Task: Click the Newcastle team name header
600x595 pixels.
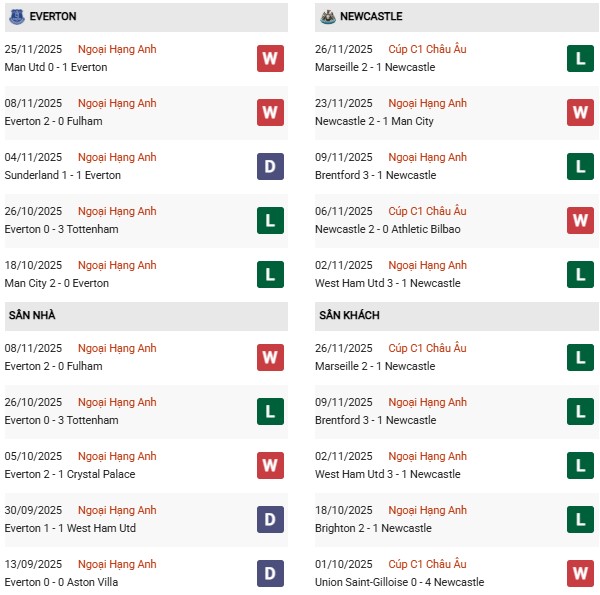Action: click(x=372, y=17)
